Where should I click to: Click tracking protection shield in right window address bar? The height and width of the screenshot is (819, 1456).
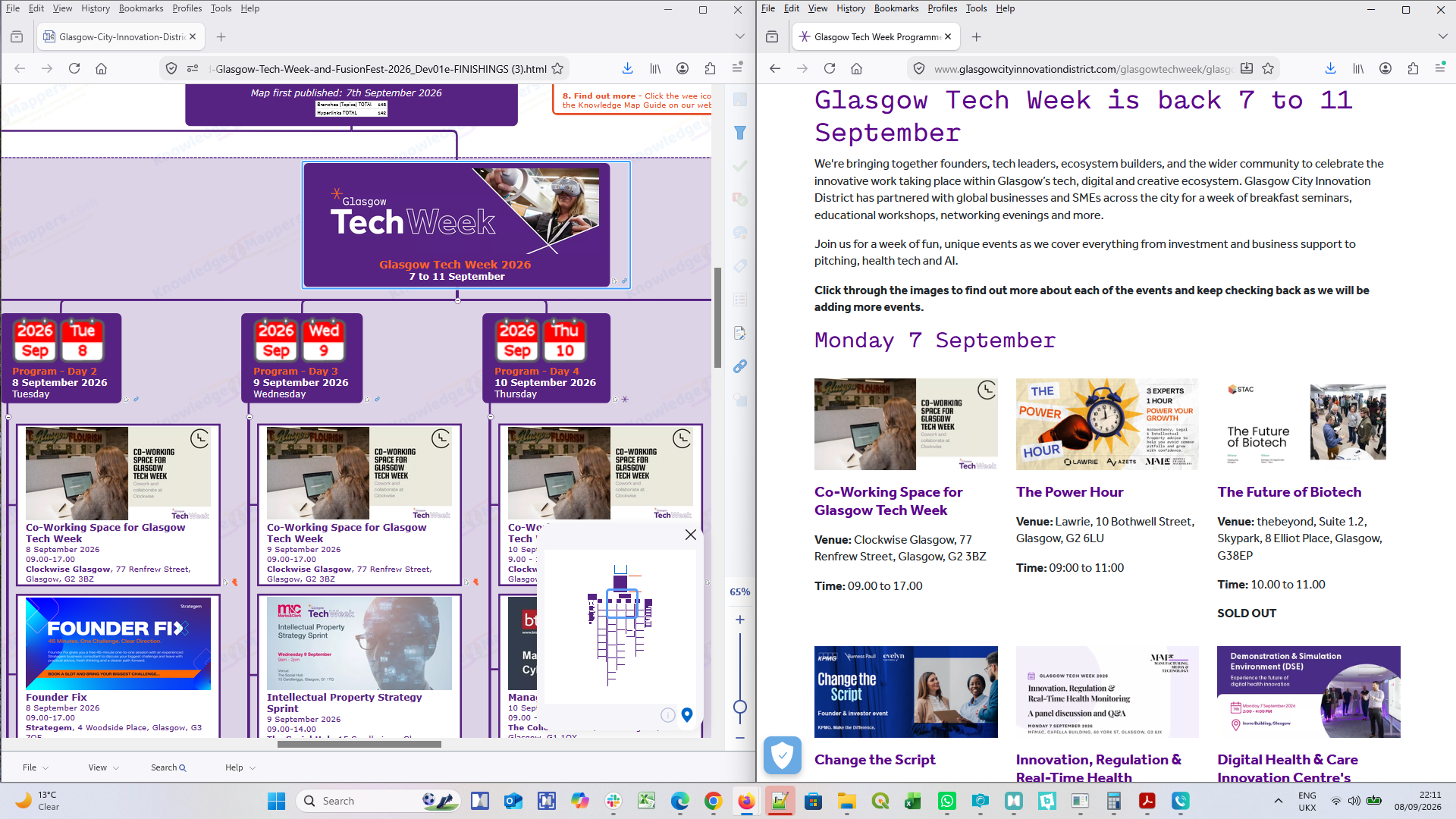(919, 68)
